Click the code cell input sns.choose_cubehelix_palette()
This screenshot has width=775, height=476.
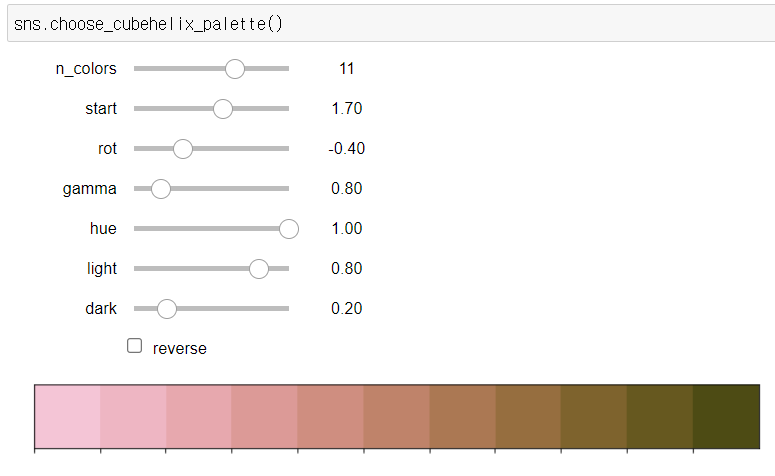tap(391, 24)
